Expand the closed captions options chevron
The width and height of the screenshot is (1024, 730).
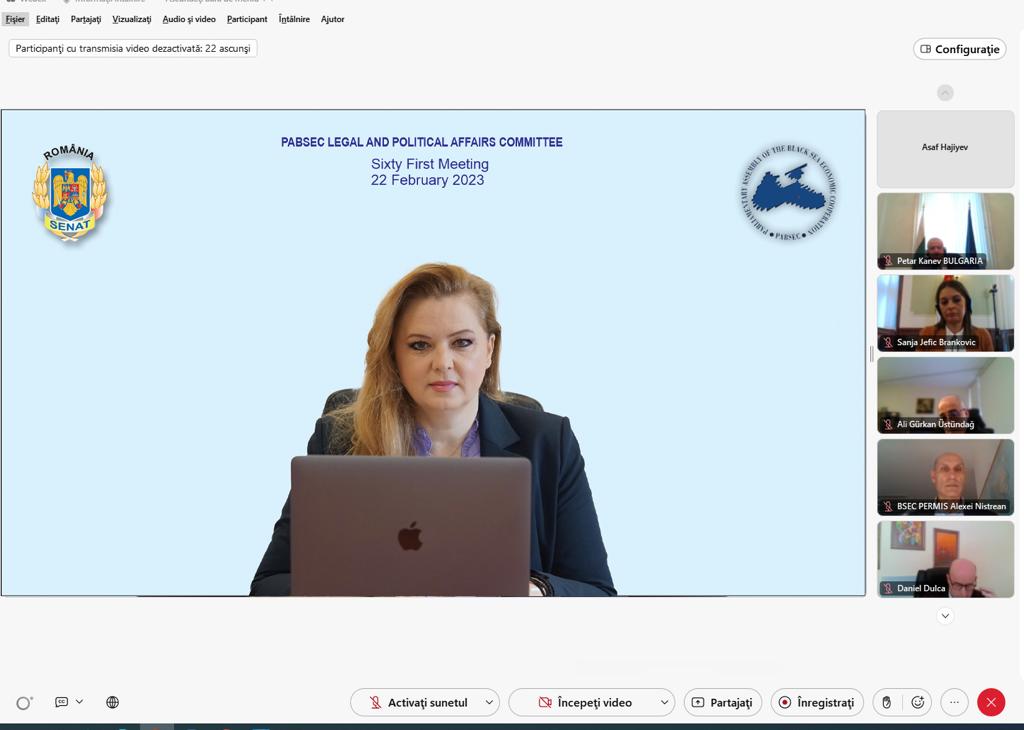coord(80,702)
